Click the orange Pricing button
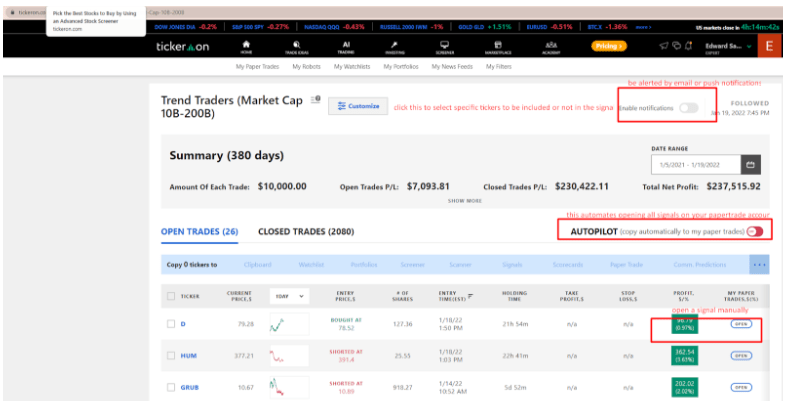Image resolution: width=785 pixels, height=407 pixels. tap(609, 46)
